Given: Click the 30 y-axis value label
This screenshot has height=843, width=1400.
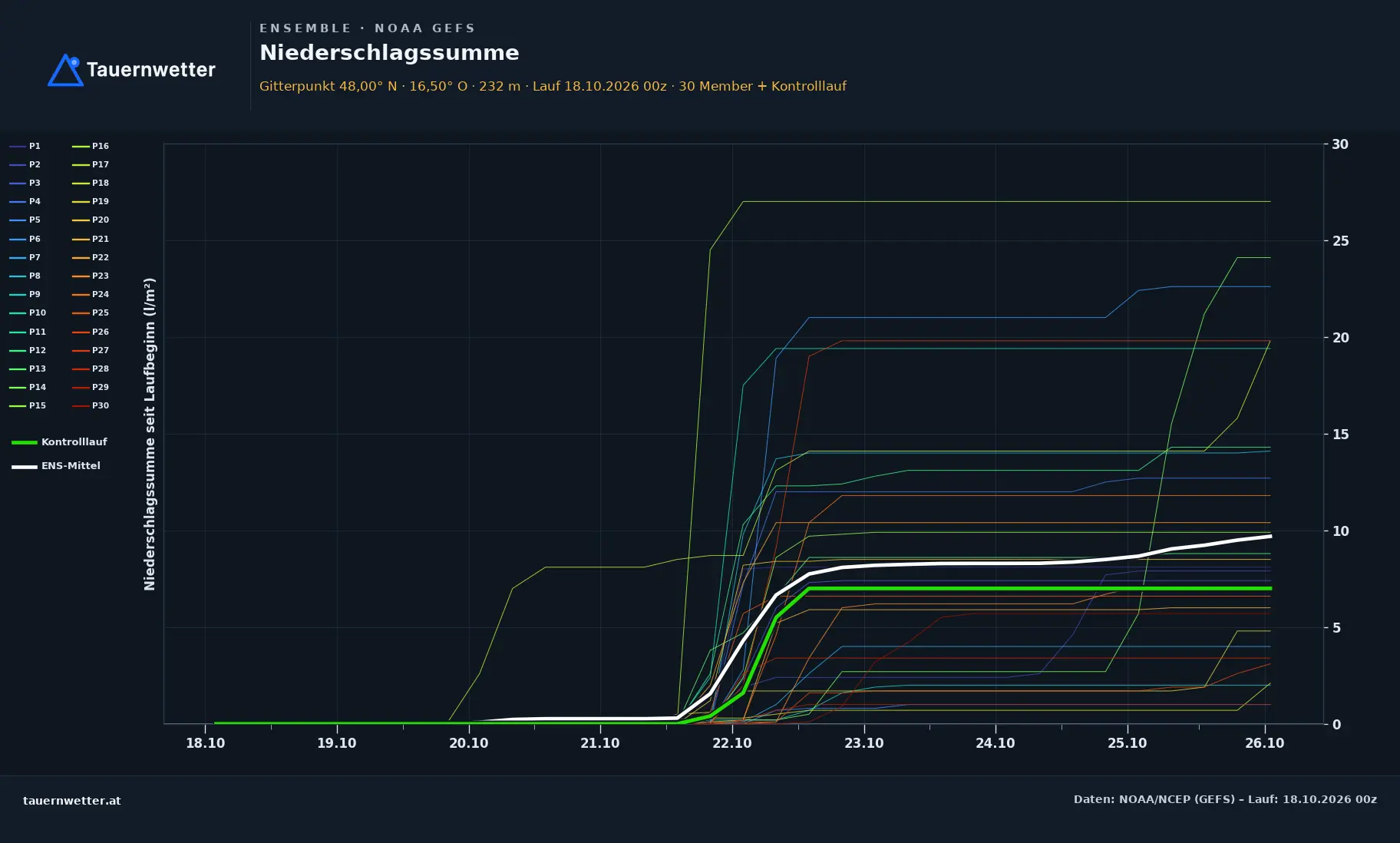Looking at the screenshot, I should pos(1340,144).
